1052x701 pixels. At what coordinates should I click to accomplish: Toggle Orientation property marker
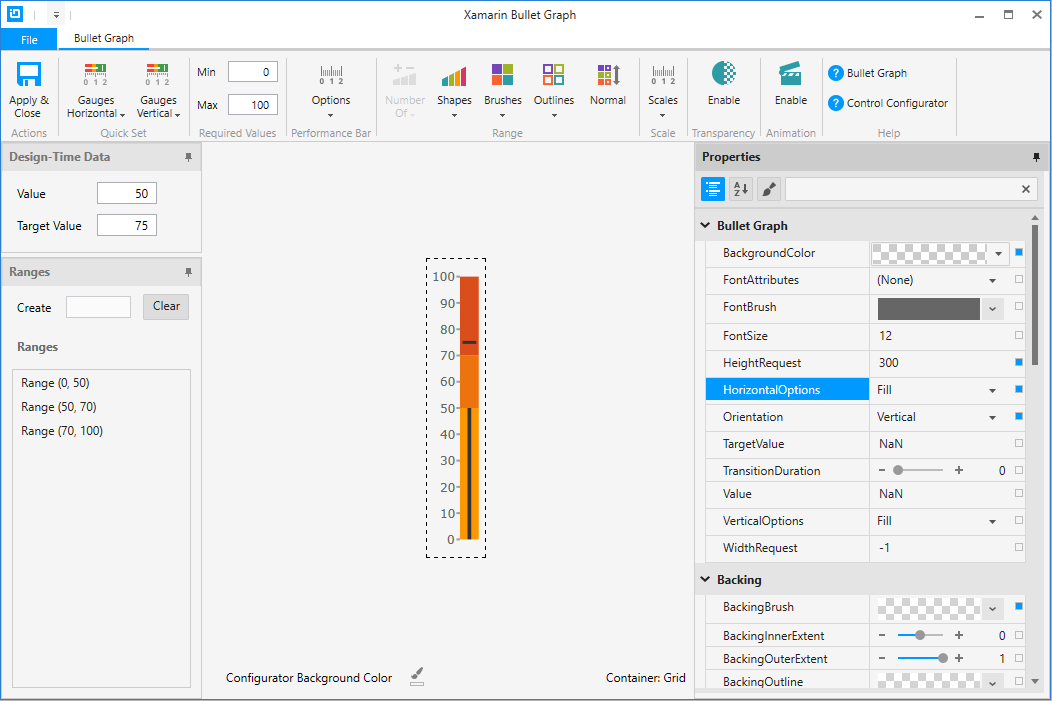pyautogui.click(x=1019, y=416)
